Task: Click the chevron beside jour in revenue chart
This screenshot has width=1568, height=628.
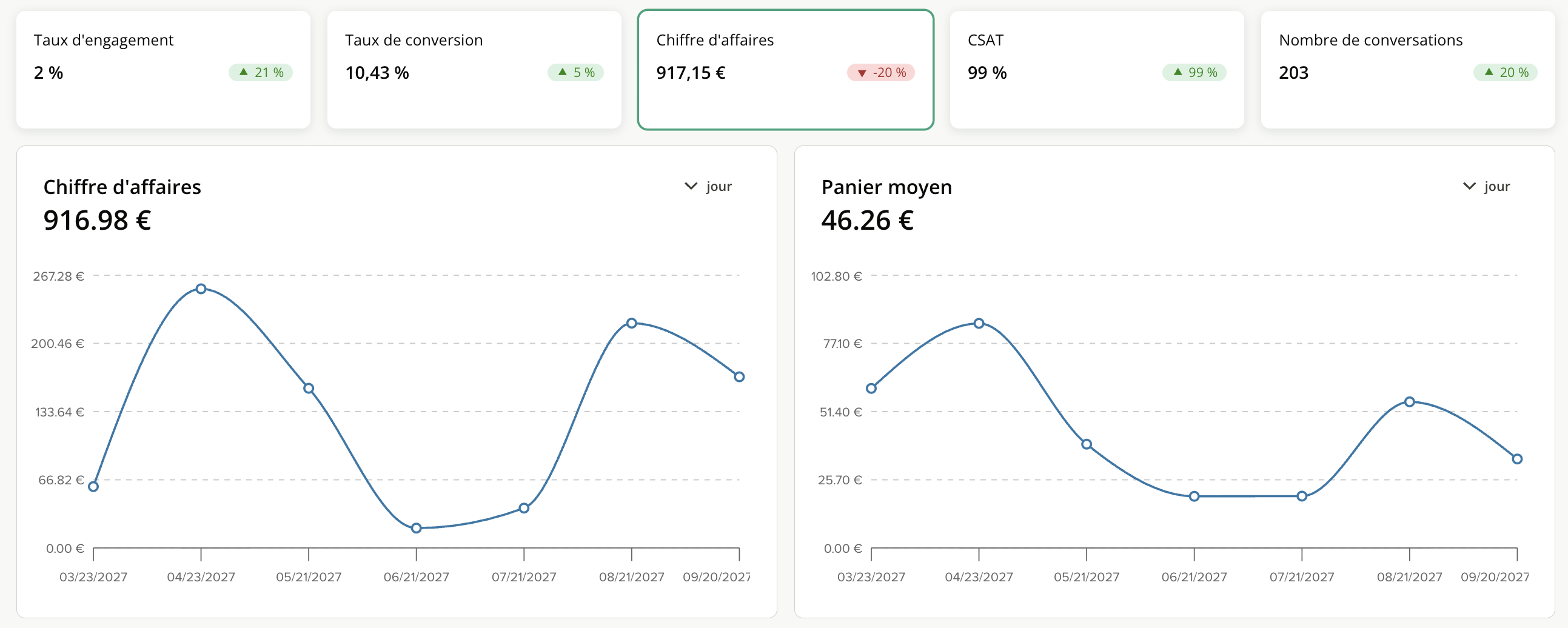Action: [x=691, y=186]
